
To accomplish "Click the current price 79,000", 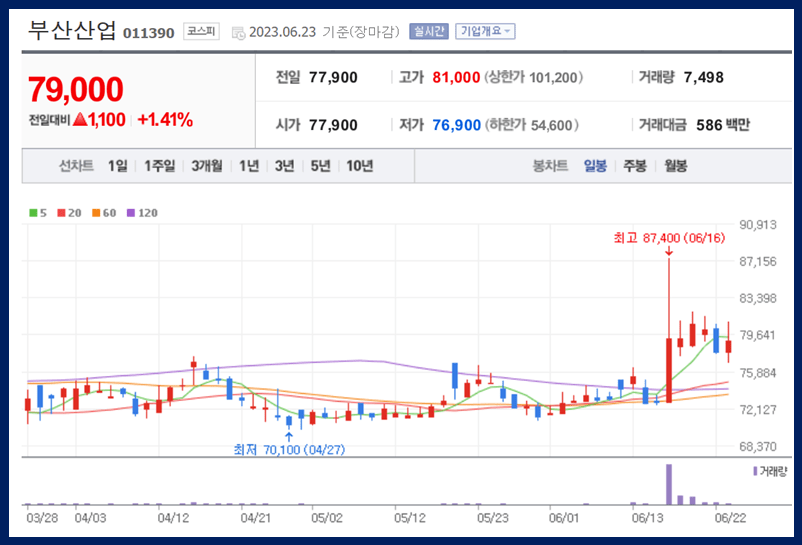I will tap(76, 89).
